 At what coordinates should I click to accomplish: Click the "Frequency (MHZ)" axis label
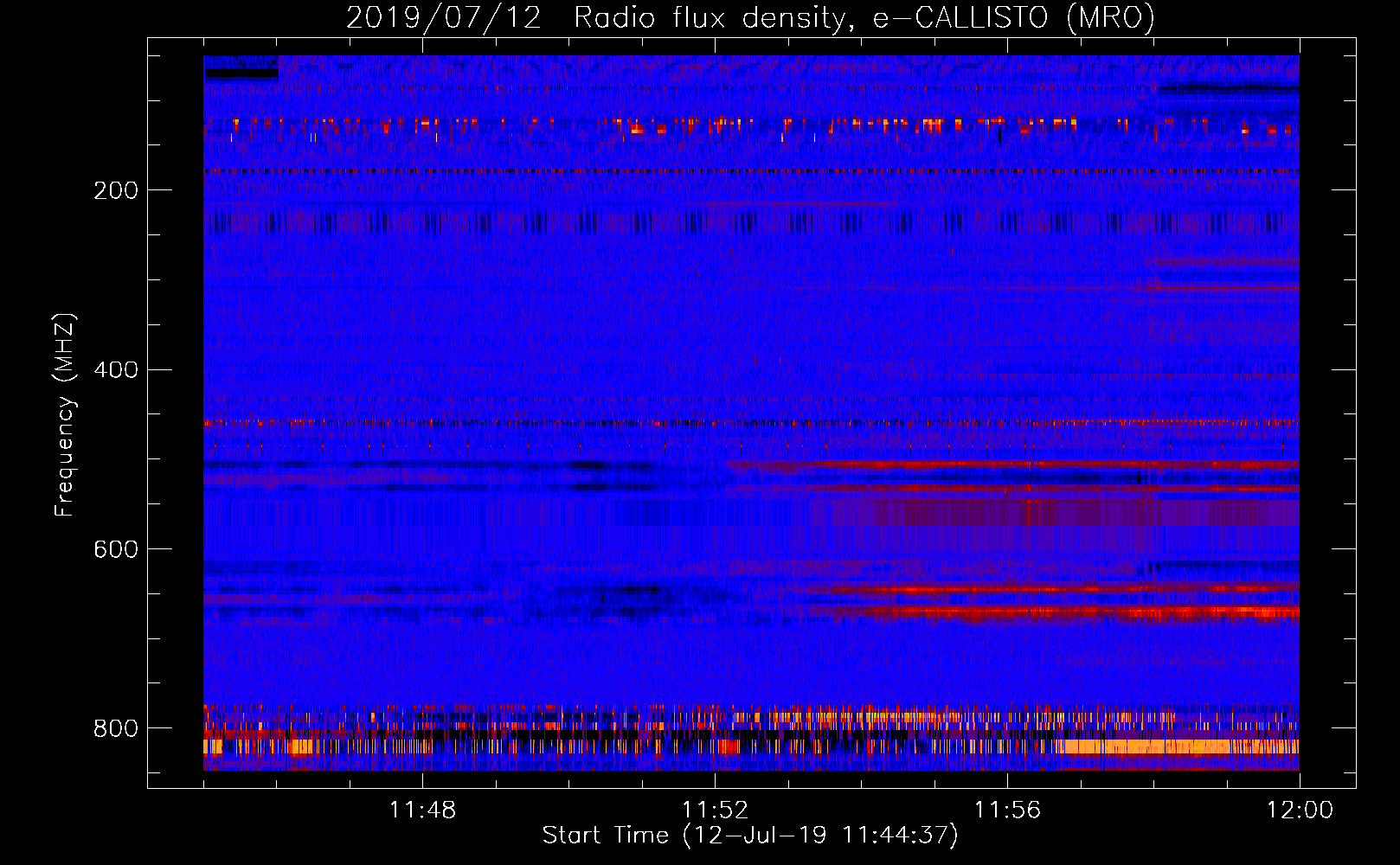point(65,414)
